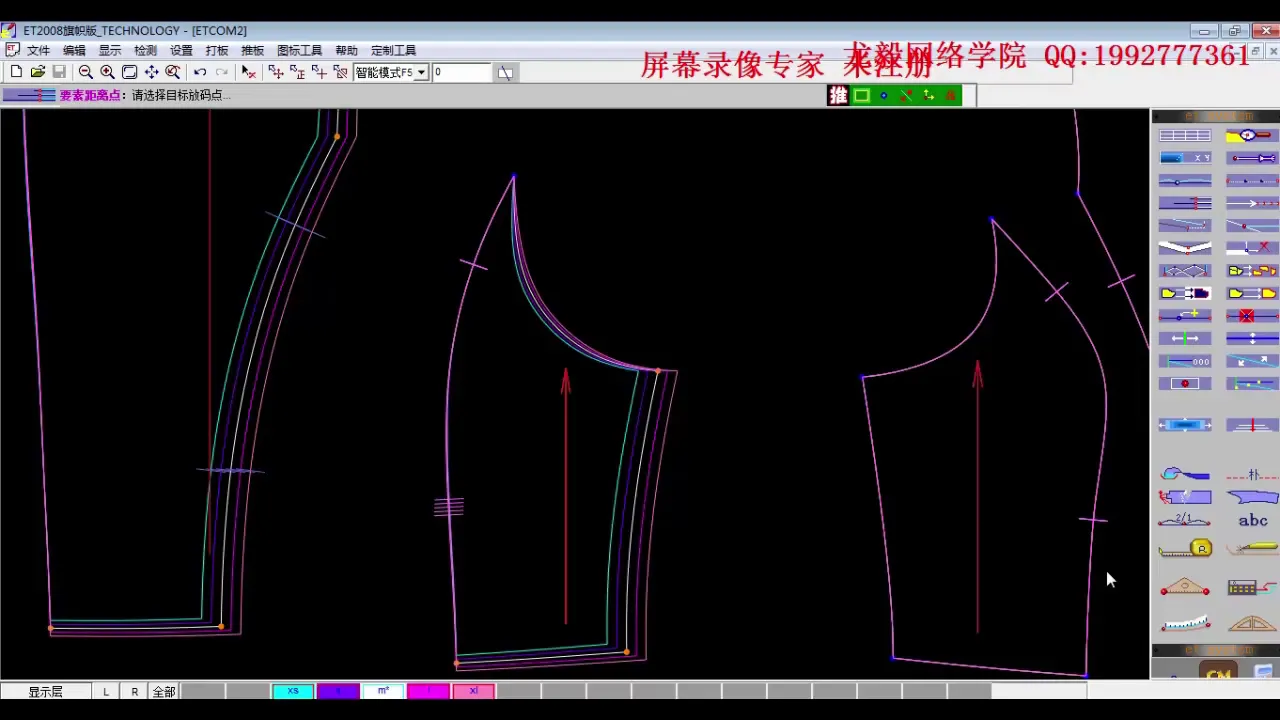Select the V-shaped white notch grading tool
This screenshot has height=720, width=1280.
click(1185, 247)
